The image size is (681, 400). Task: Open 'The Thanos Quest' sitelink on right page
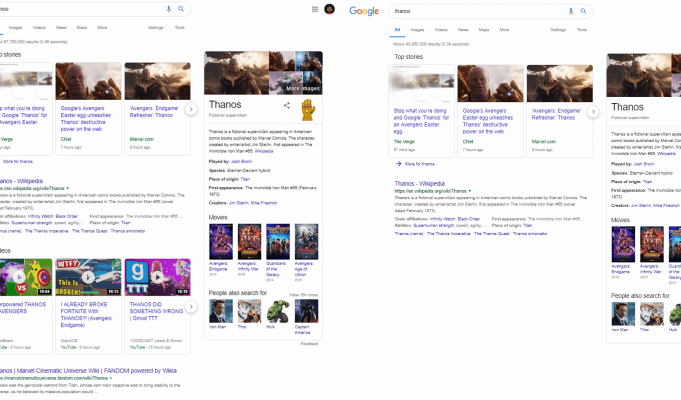491,234
